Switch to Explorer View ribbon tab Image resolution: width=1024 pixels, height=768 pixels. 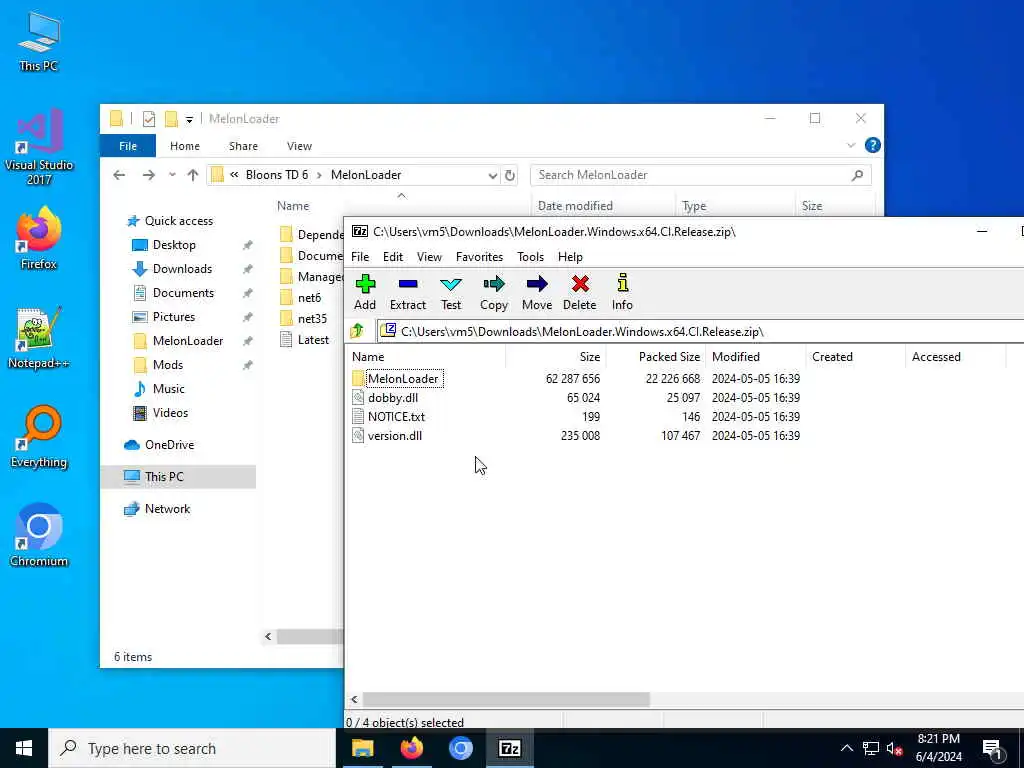pyautogui.click(x=299, y=146)
